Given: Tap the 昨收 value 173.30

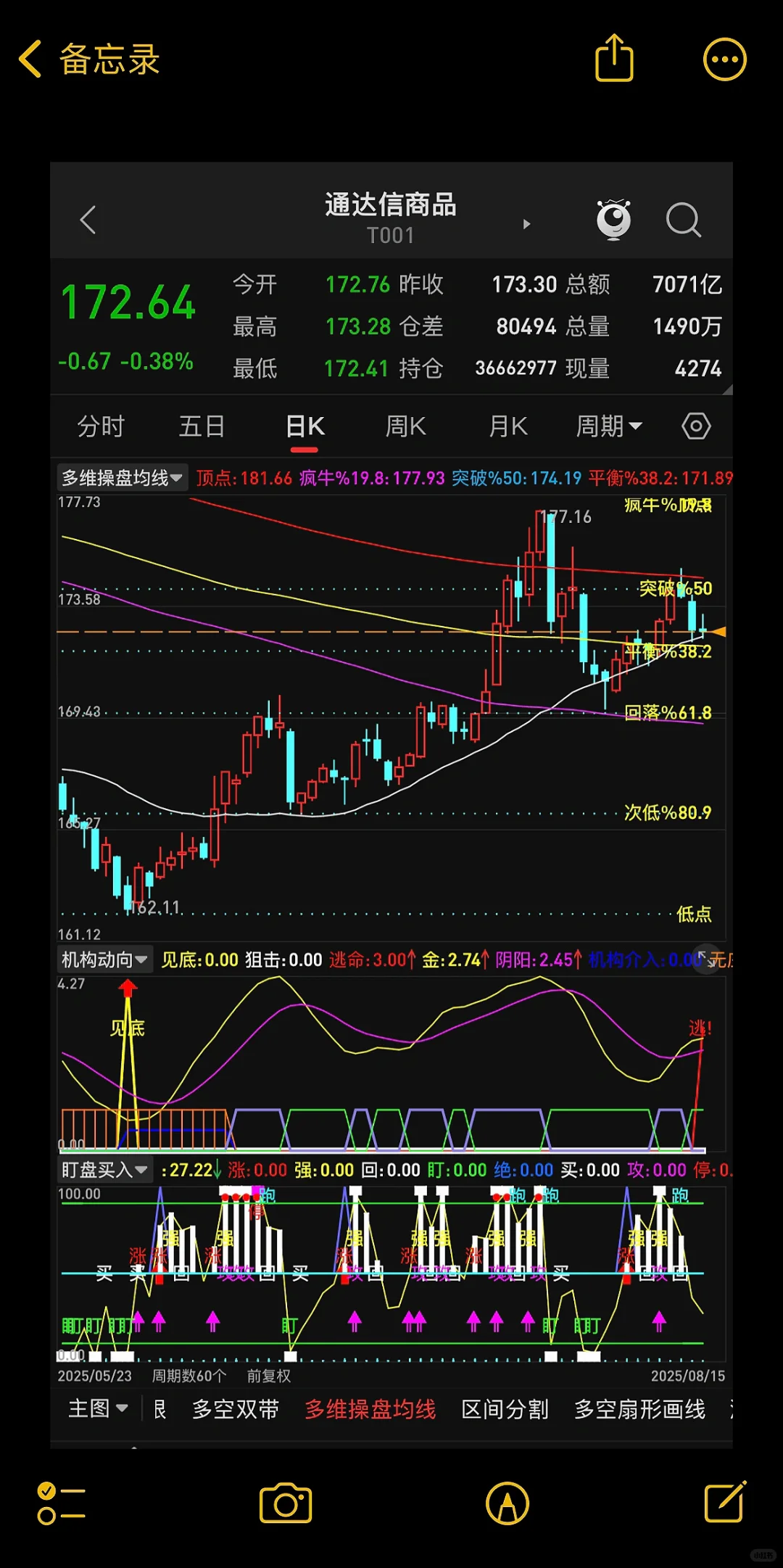Looking at the screenshot, I should point(524,284).
